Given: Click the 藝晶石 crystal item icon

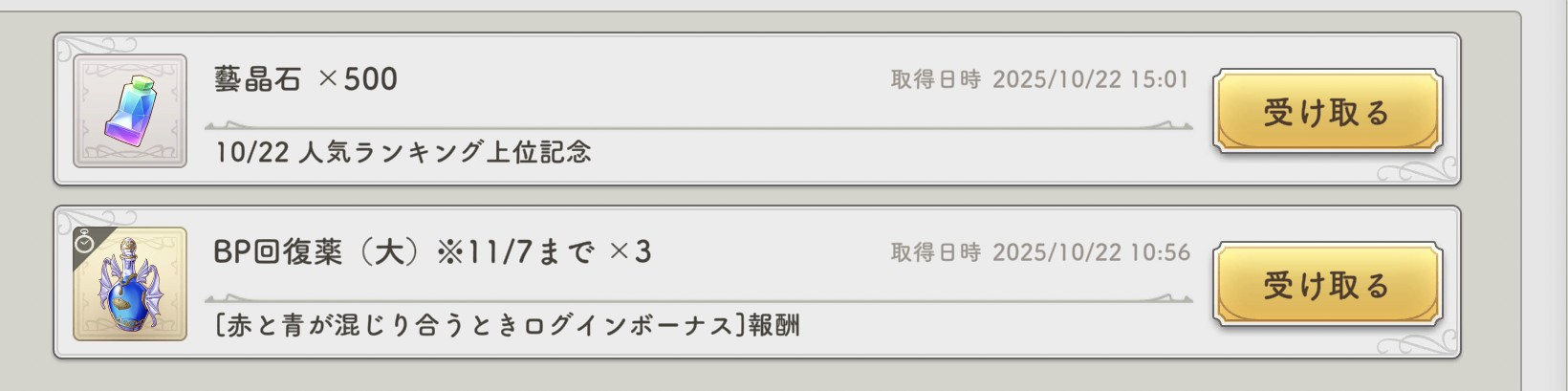Looking at the screenshot, I should click(130, 111).
